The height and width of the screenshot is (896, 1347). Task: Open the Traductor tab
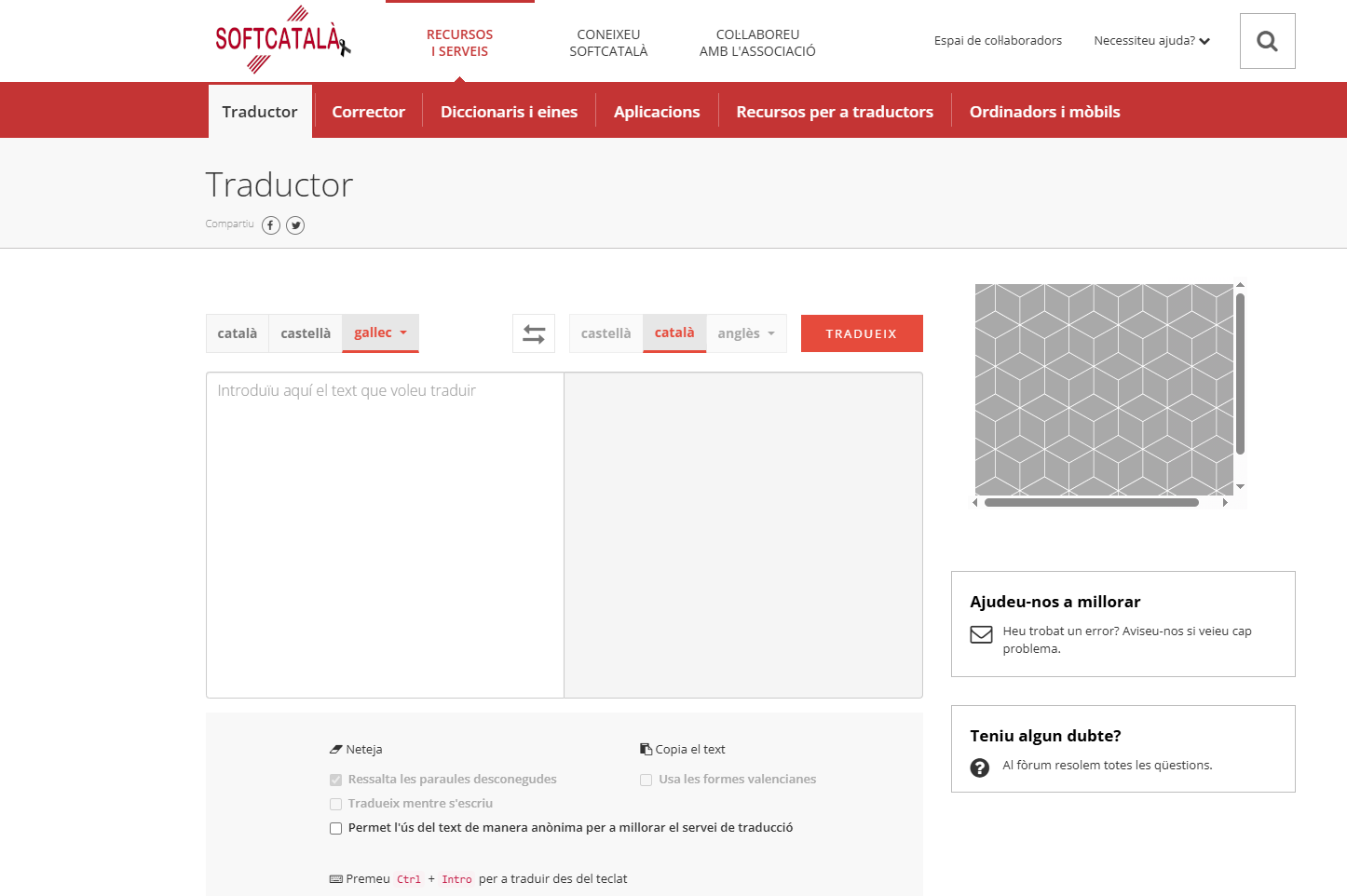coord(260,112)
